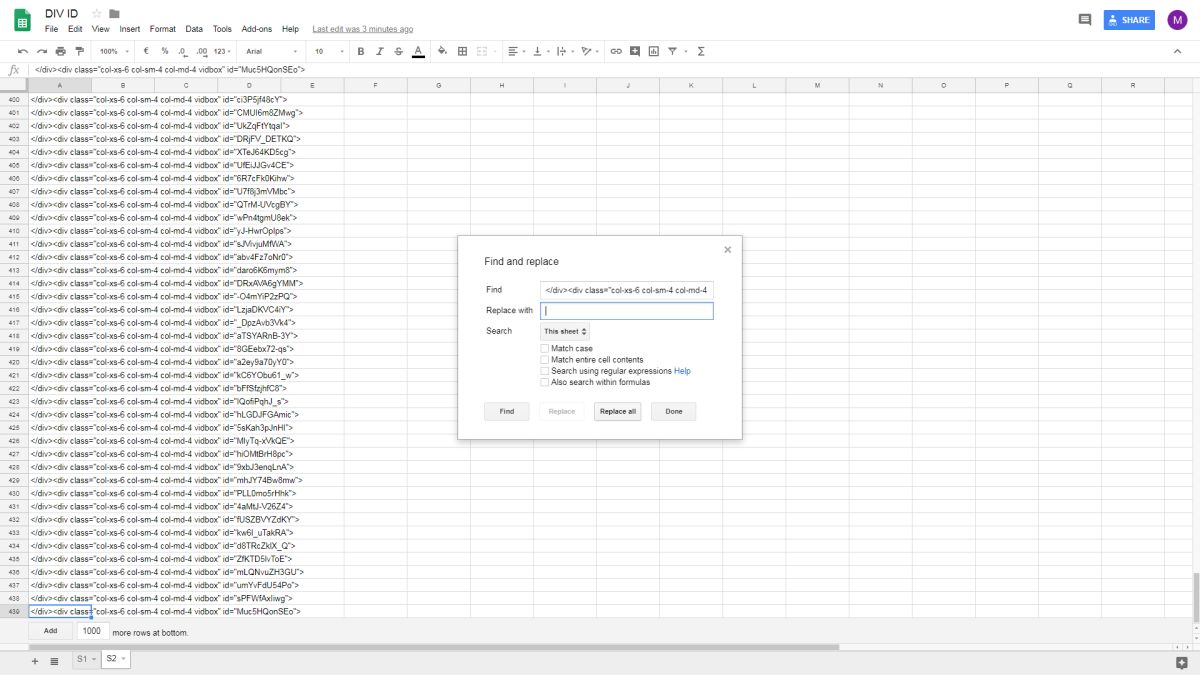Open the fill color picker
Screen dimensions: 1200x675
pos(443,51)
